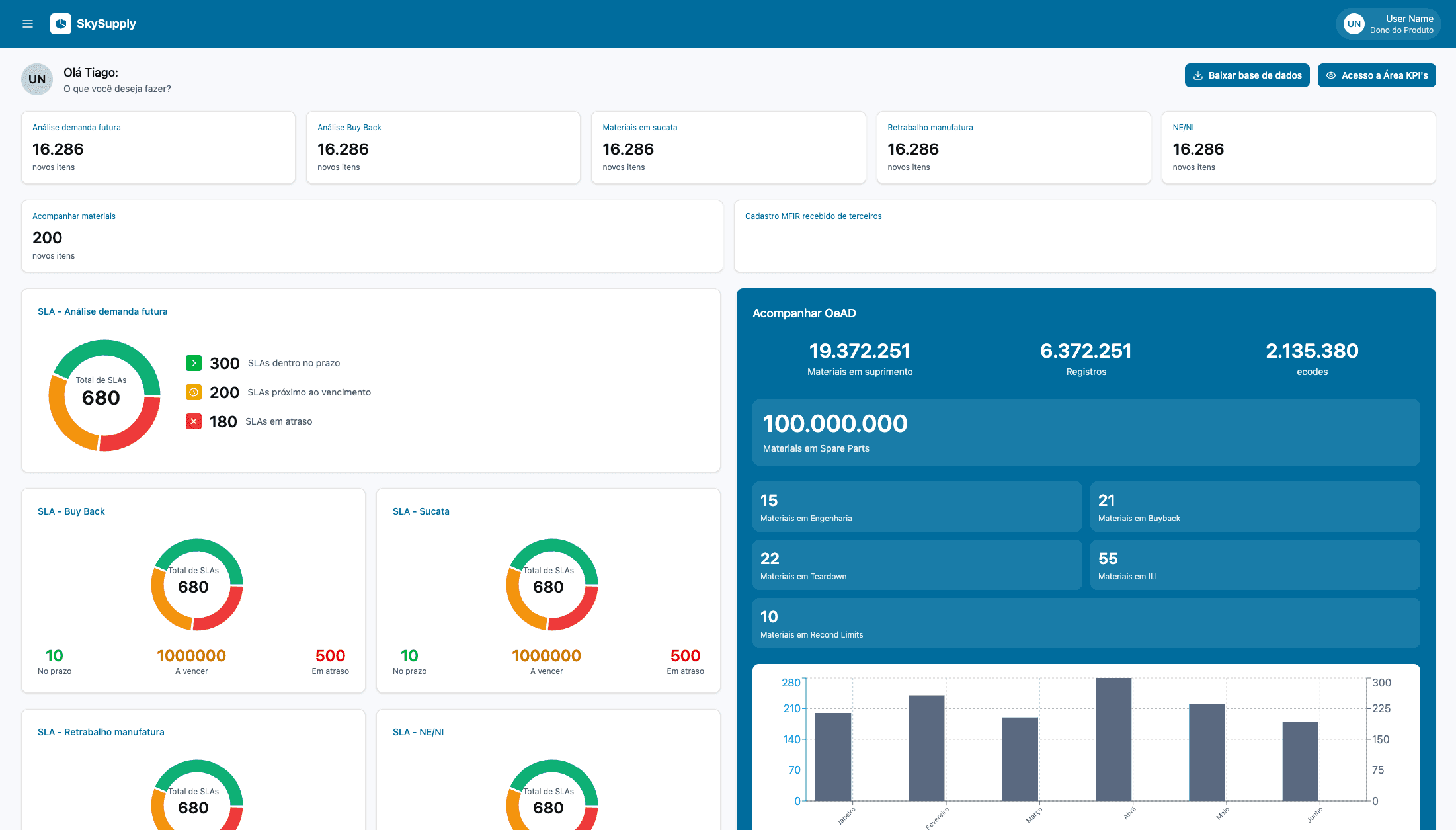The image size is (1456, 830).
Task: Click the download icon in Baixar button
Action: (1198, 75)
